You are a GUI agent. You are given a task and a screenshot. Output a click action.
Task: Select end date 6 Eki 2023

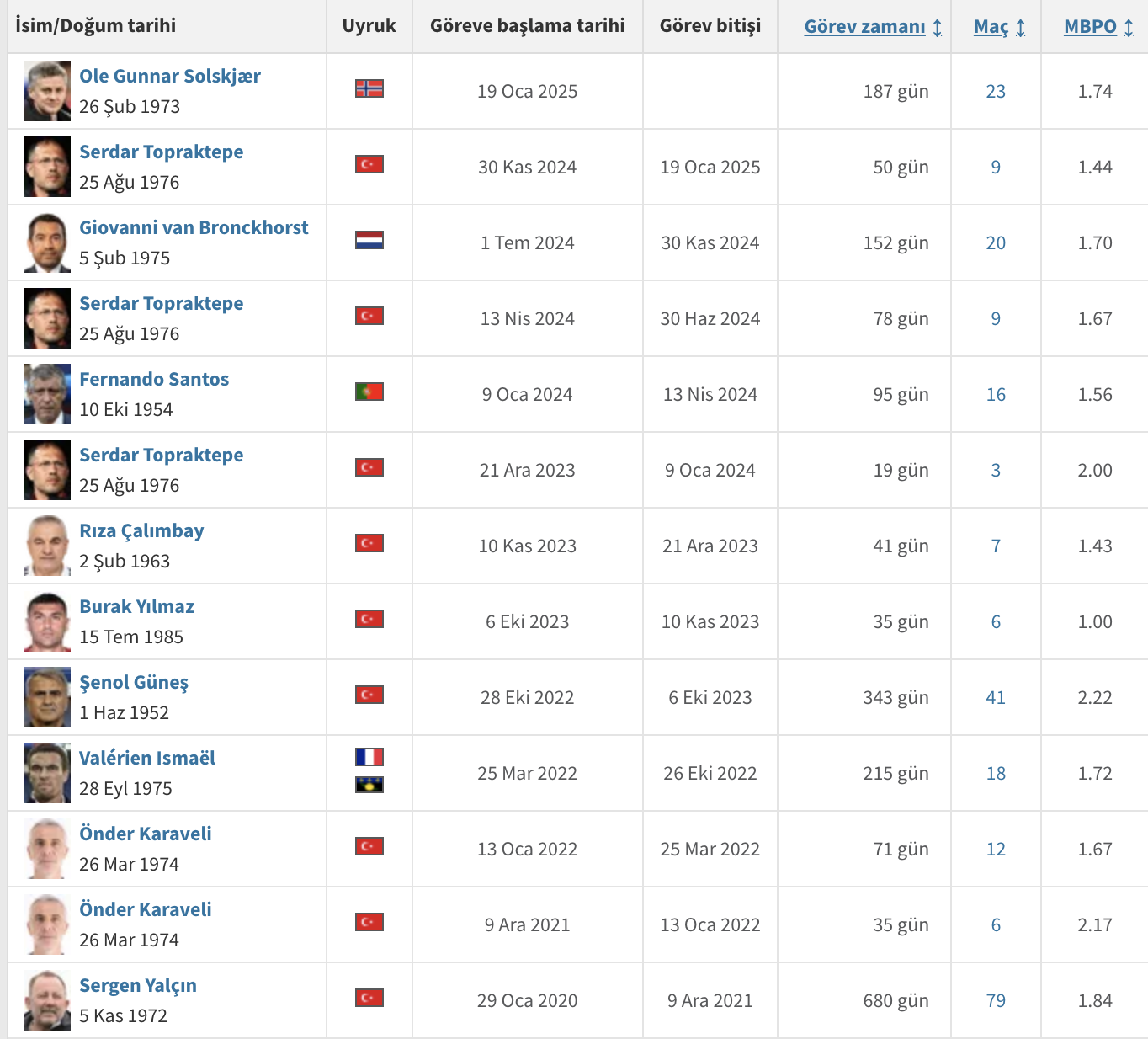point(710,697)
